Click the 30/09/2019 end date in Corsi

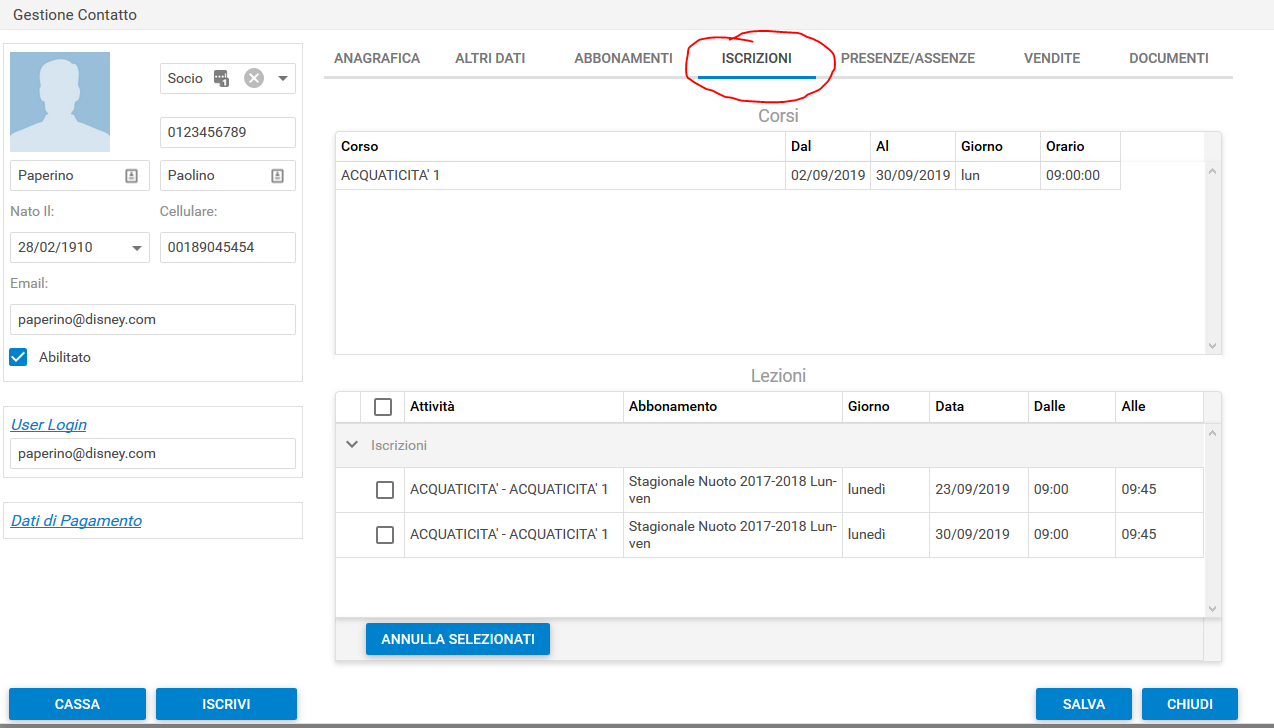[x=913, y=175]
